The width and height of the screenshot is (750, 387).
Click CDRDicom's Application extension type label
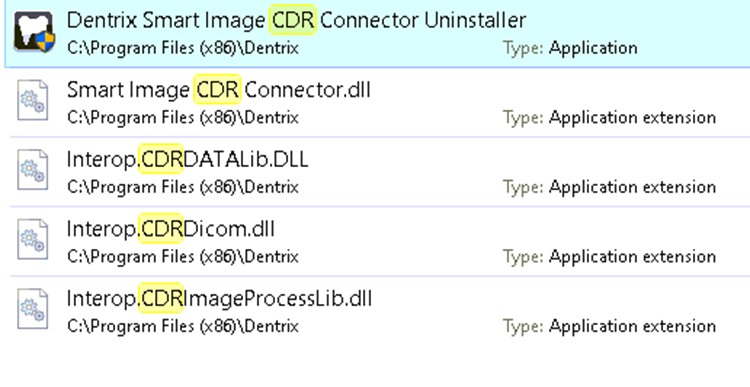point(609,257)
